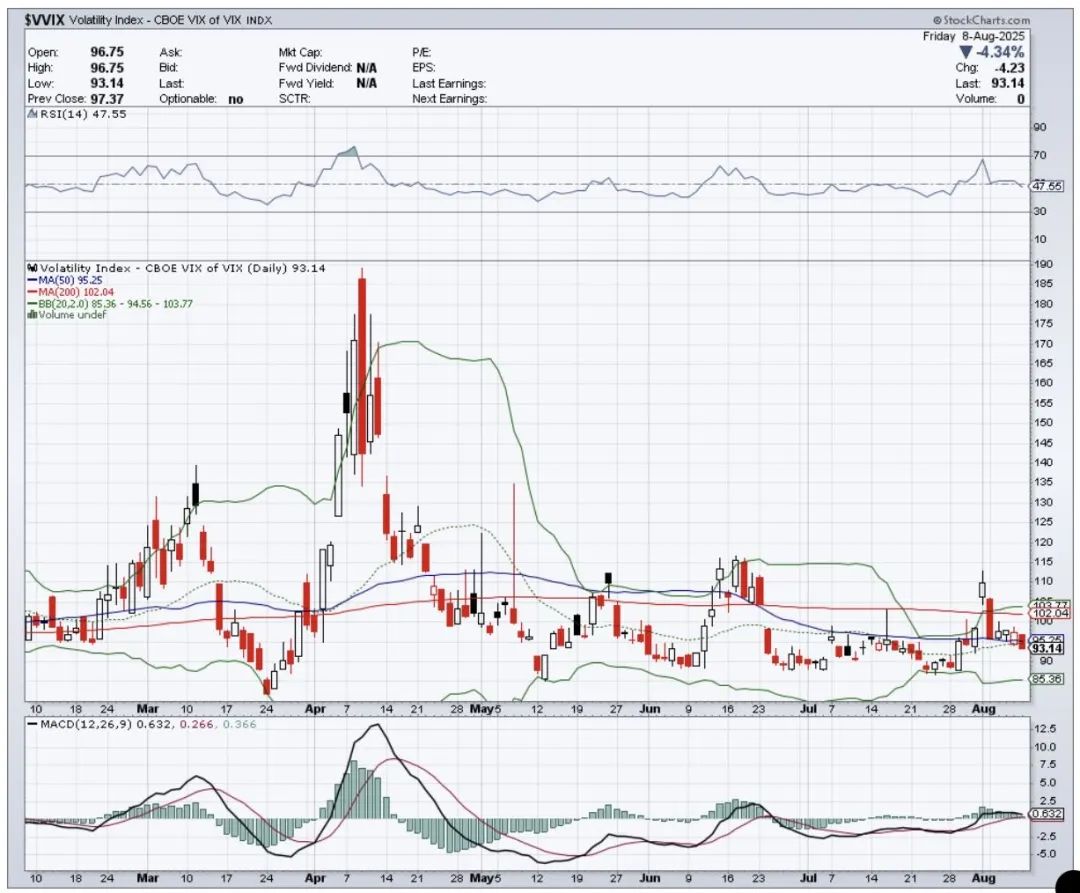This screenshot has height=893, width=1080.
Task: Click the MA(200) 102.04 legend entry
Action: tap(76, 292)
